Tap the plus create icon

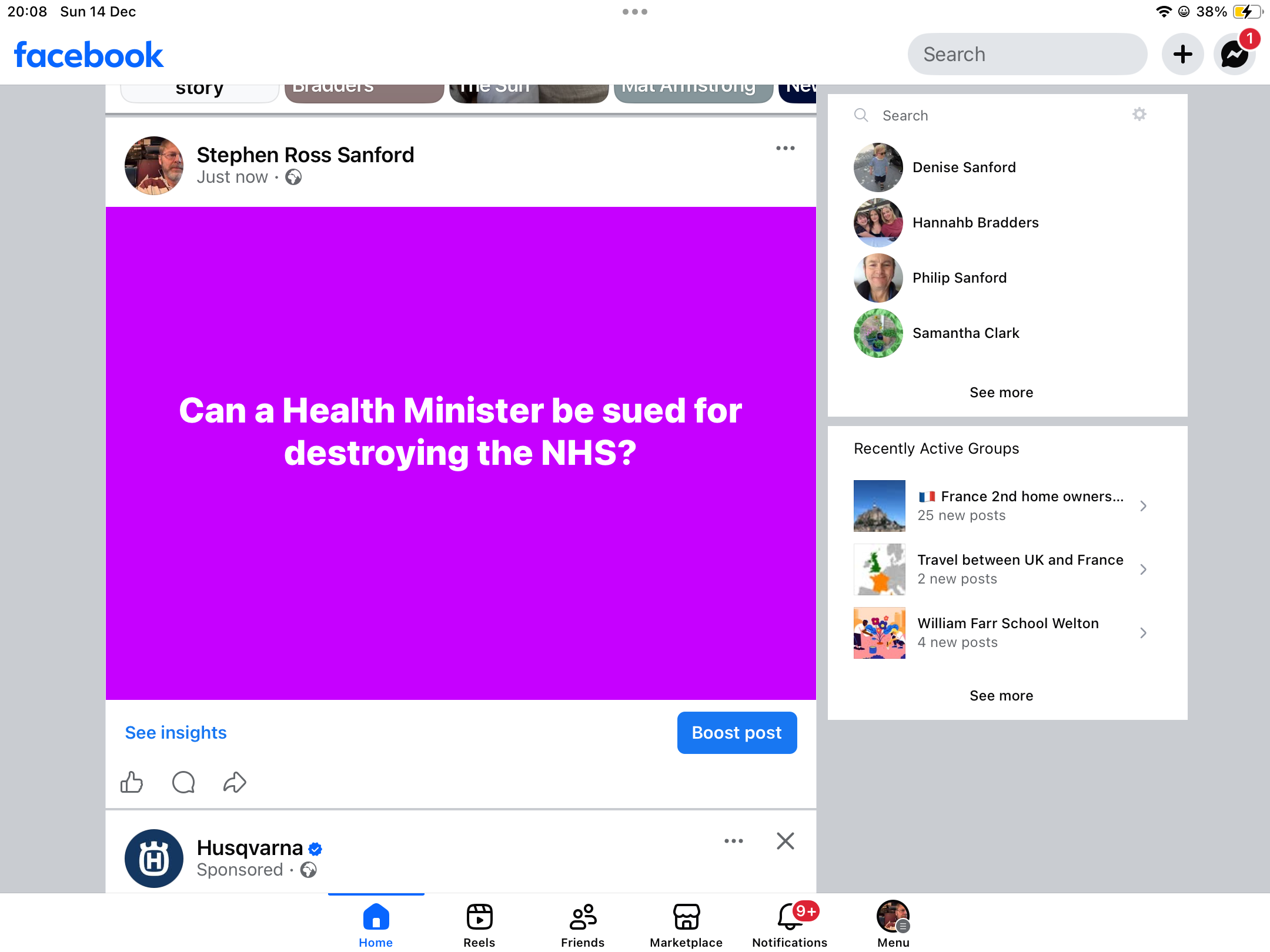1182,55
